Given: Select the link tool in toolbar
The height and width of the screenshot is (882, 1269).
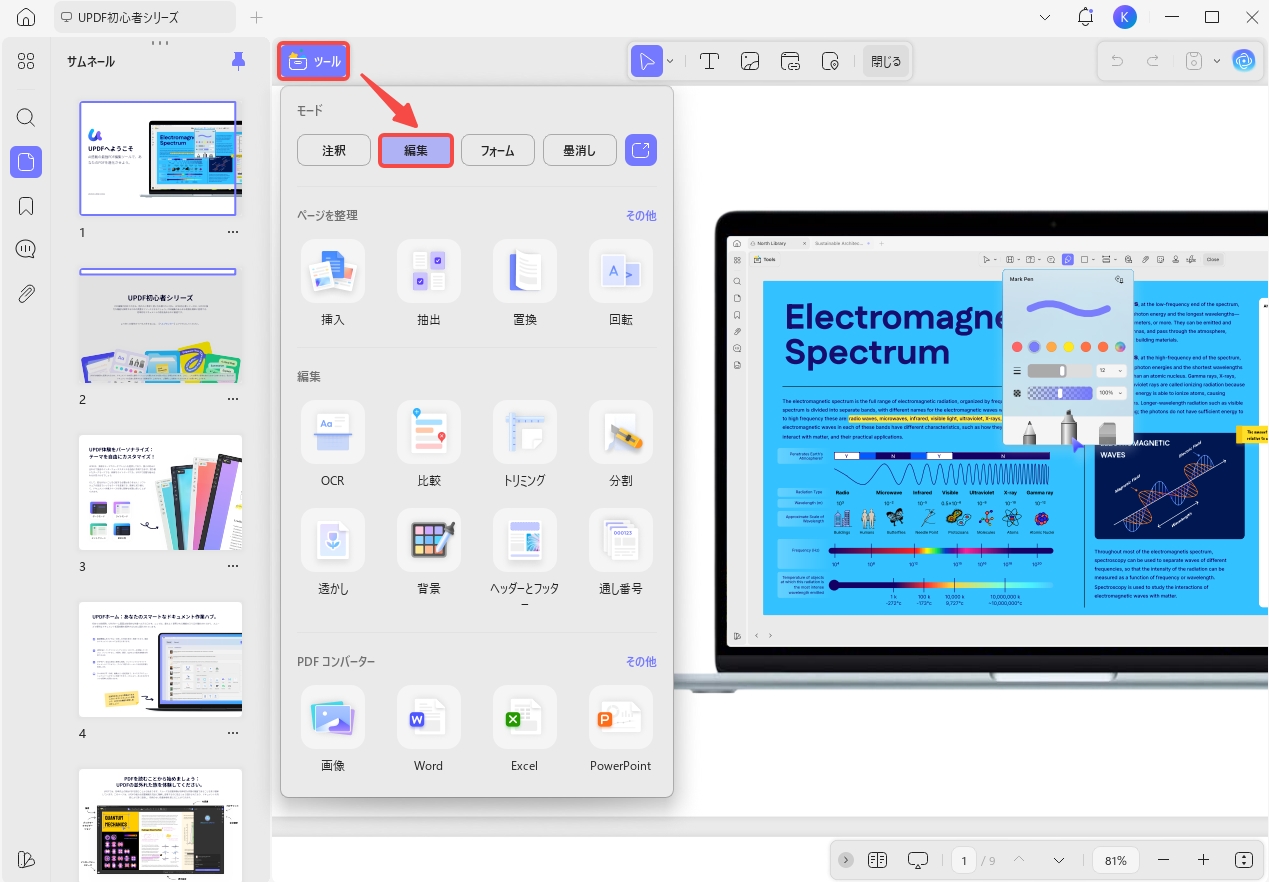Looking at the screenshot, I should pyautogui.click(x=790, y=61).
